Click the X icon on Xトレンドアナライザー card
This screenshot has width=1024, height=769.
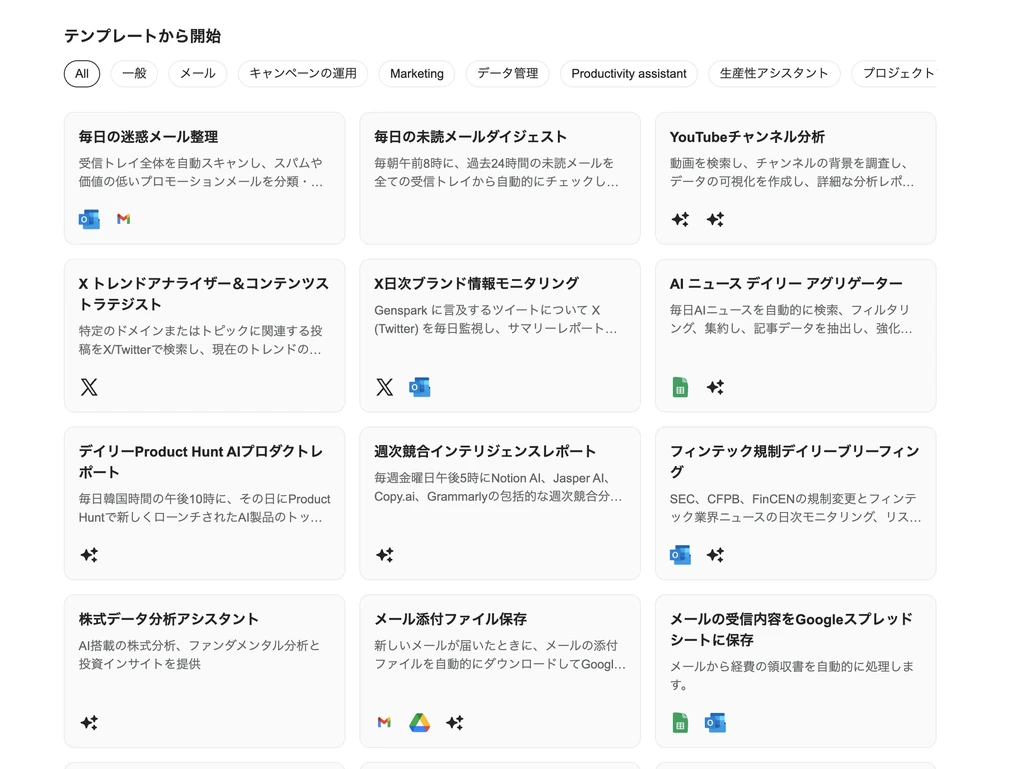[89, 387]
